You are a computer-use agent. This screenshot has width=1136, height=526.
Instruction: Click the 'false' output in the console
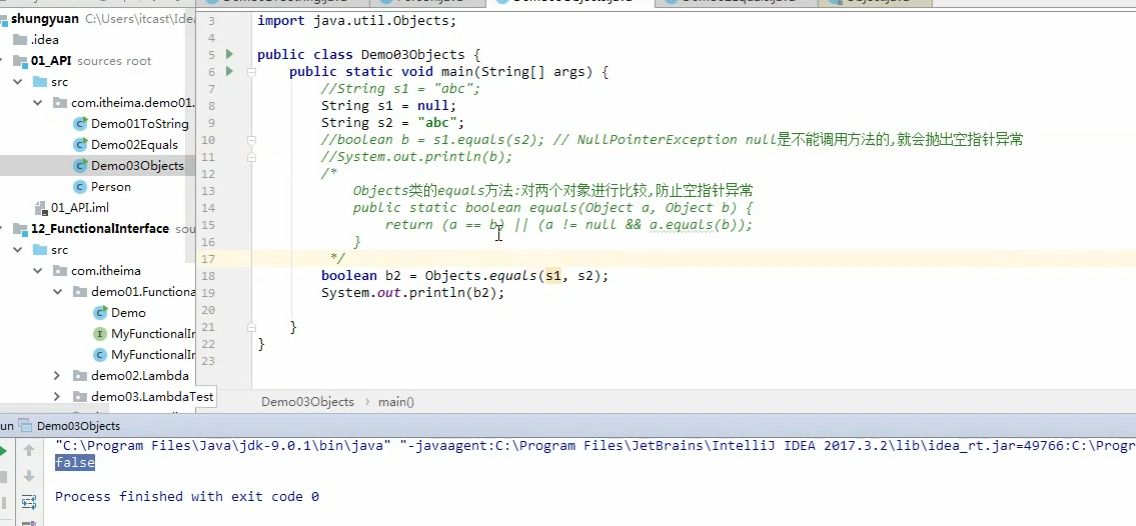pyautogui.click(x=75, y=462)
